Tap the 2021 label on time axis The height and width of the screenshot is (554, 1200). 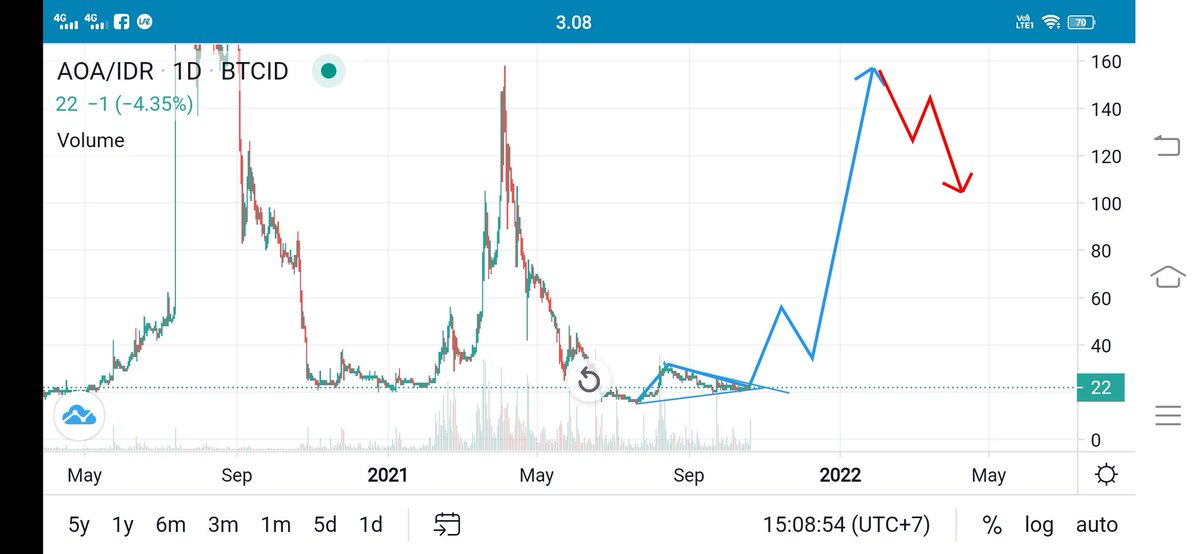point(387,476)
